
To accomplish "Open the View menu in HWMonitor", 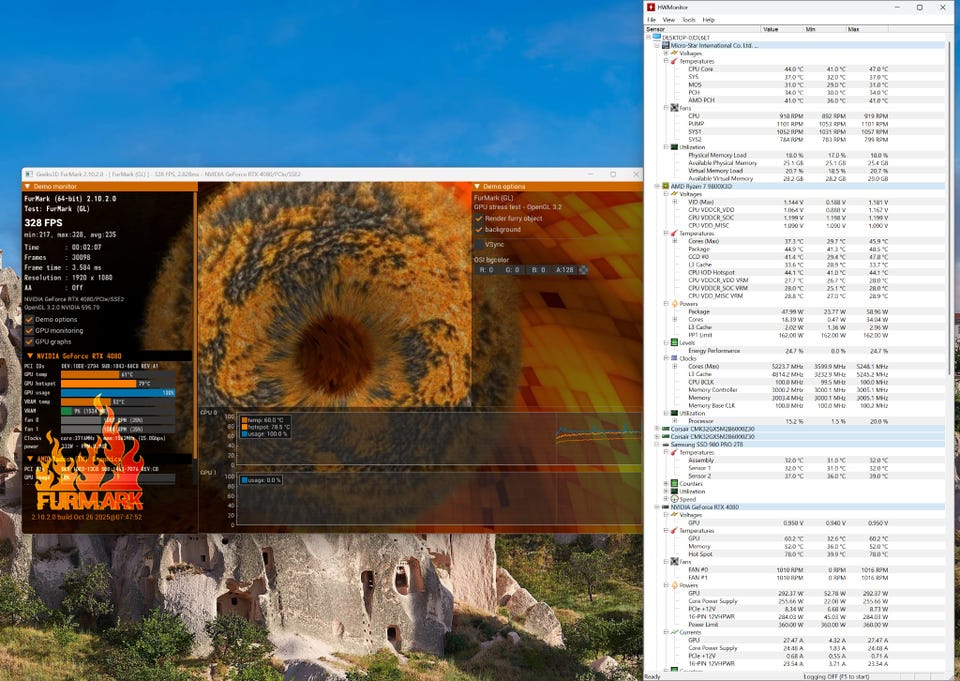I will coord(668,20).
